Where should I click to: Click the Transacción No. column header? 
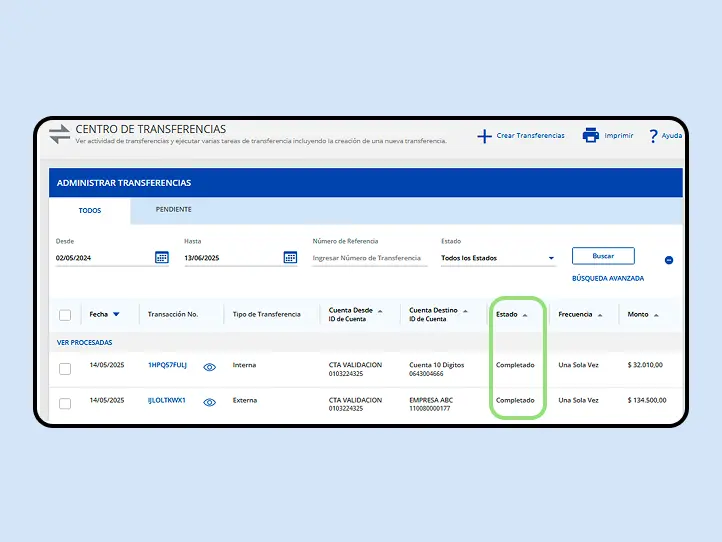point(173,315)
